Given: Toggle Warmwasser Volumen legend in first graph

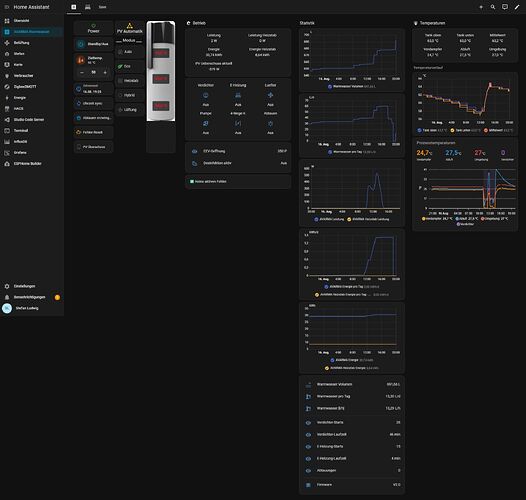Looking at the screenshot, I should point(351,87).
